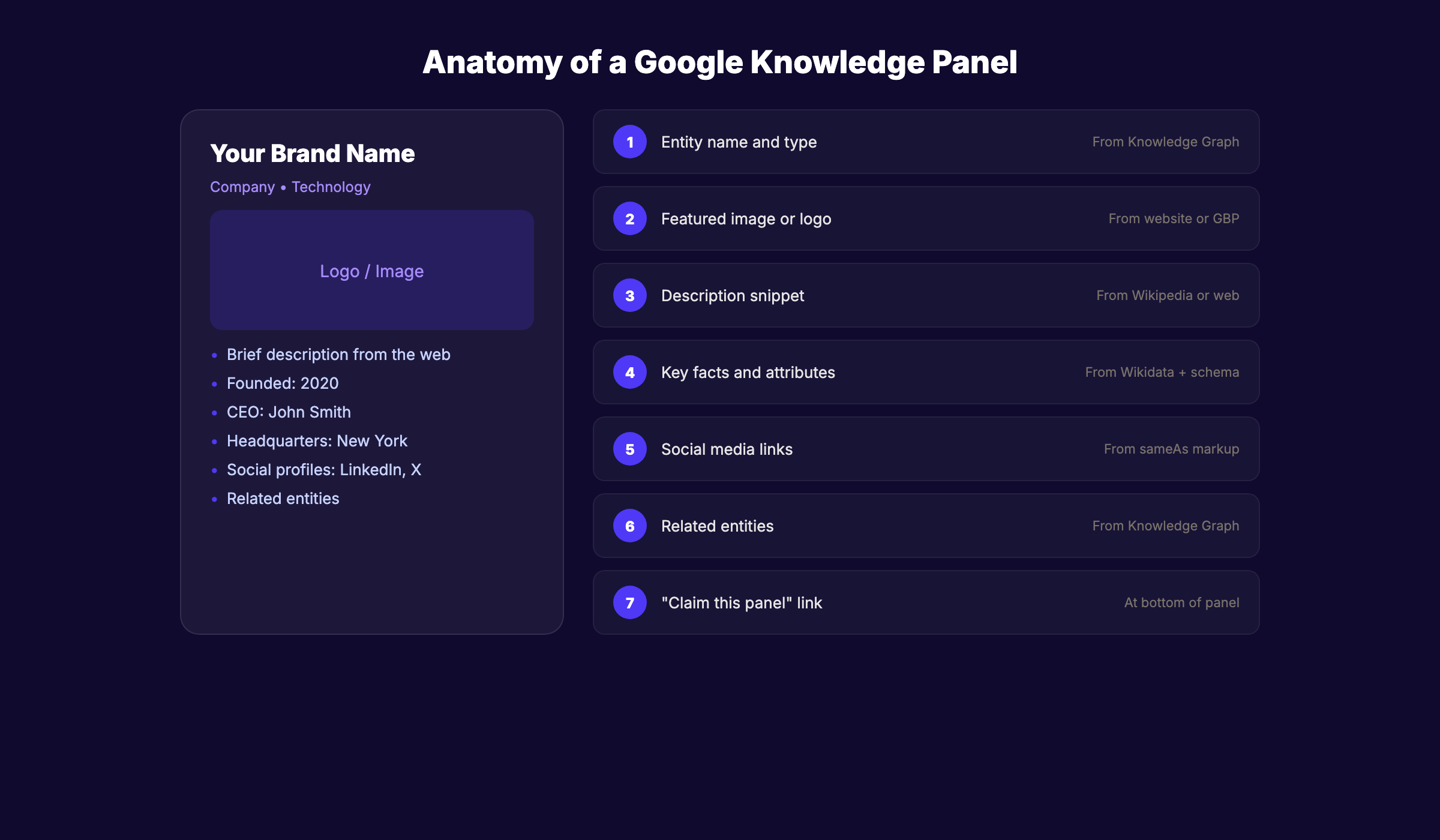1440x840 pixels.
Task: Click the 'Social profiles: LinkedIn, X' bullet
Action: pyautogui.click(x=324, y=469)
